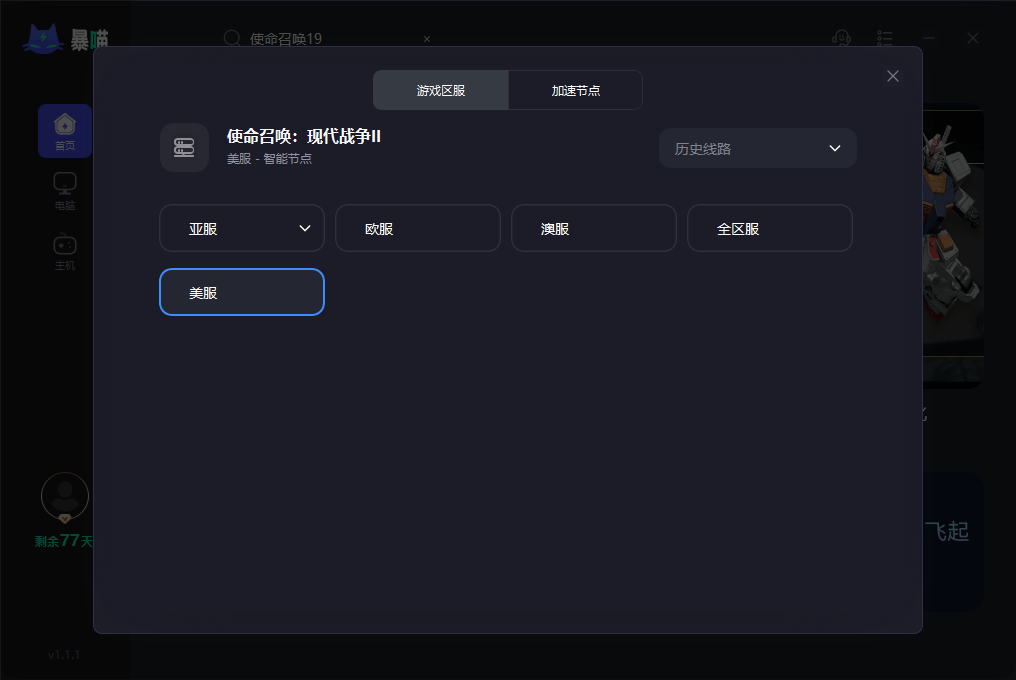Click the user avatar in sidebar
This screenshot has height=680, width=1016.
point(65,497)
